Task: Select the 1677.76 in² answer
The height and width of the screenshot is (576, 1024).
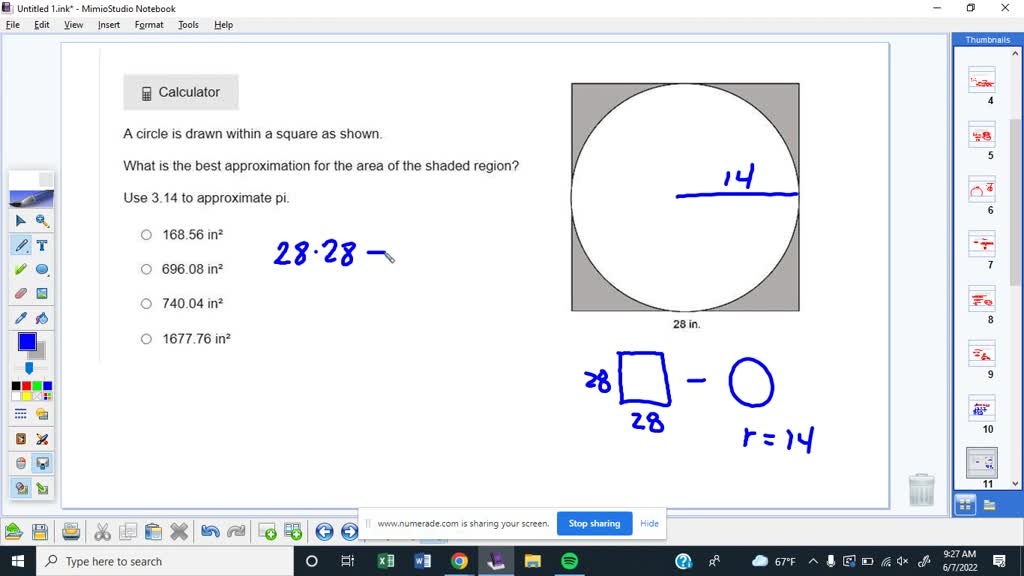Action: [x=146, y=338]
